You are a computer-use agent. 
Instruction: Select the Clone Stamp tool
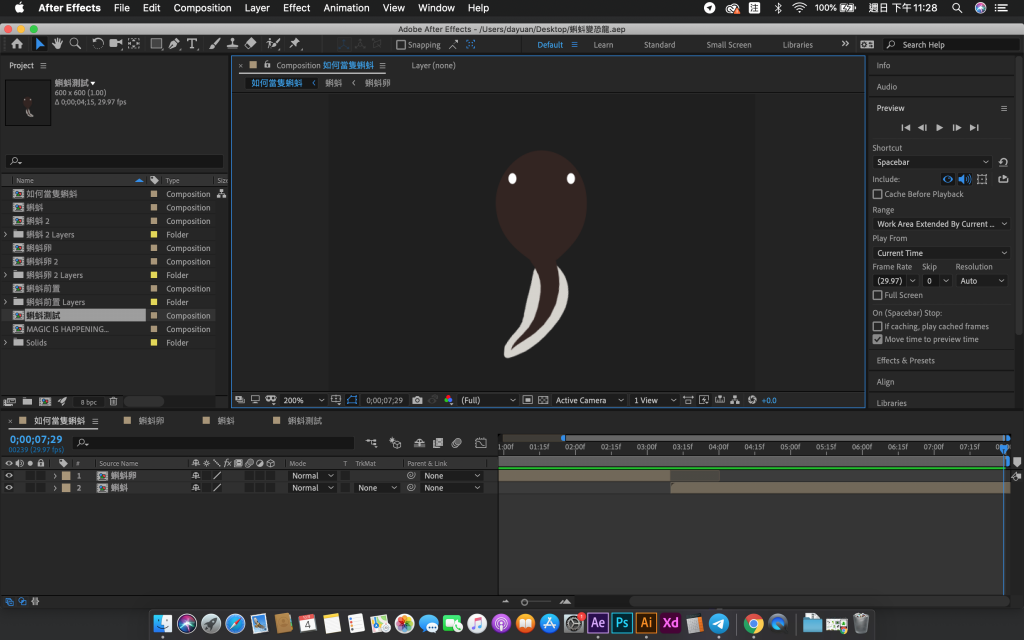pyautogui.click(x=232, y=44)
